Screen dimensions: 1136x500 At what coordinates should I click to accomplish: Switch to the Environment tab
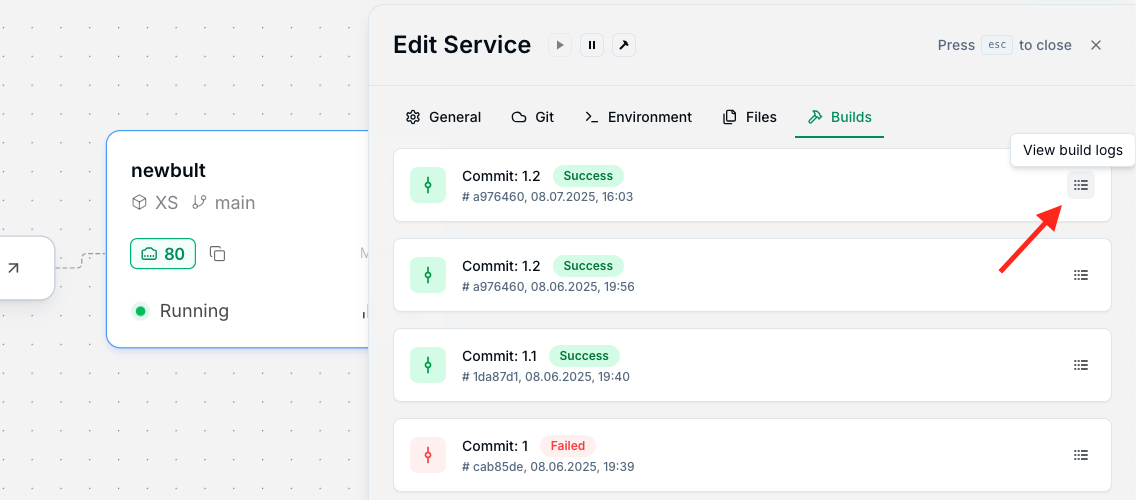[638, 117]
